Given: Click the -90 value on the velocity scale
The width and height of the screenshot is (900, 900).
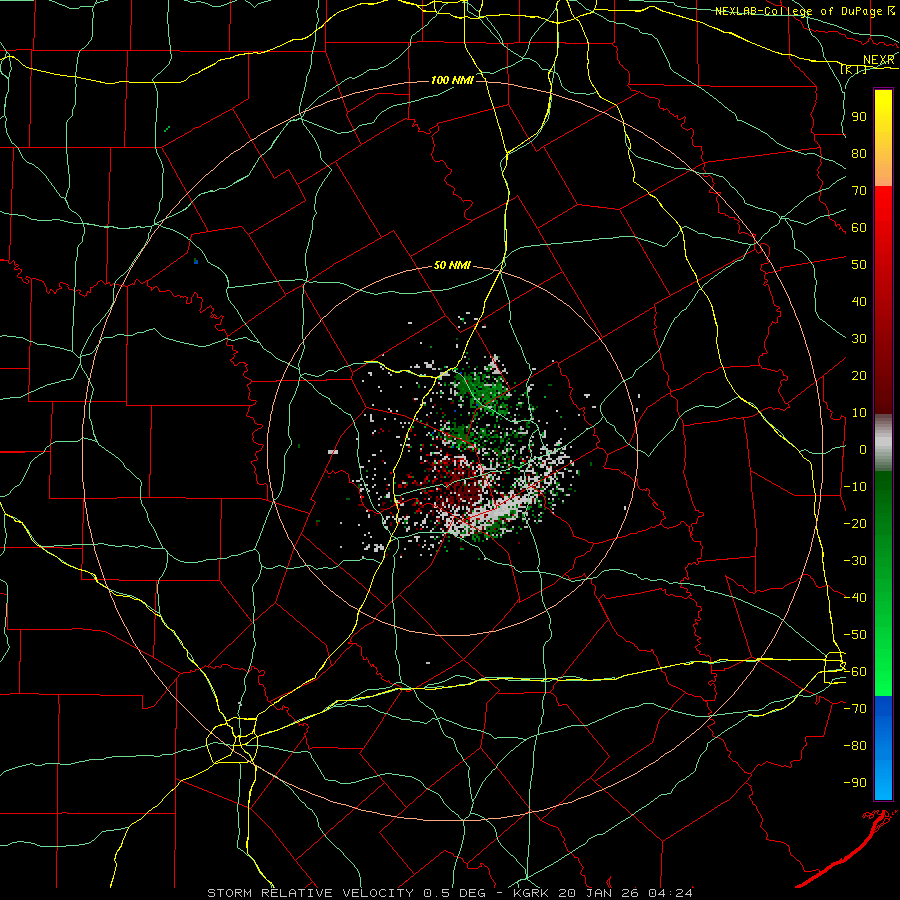Looking at the screenshot, I should (x=855, y=783).
